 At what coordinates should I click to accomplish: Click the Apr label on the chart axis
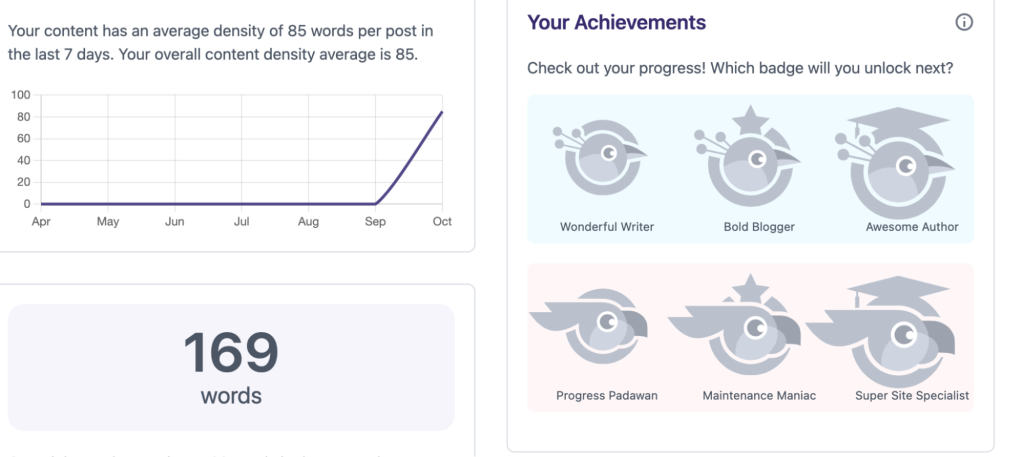[41, 222]
